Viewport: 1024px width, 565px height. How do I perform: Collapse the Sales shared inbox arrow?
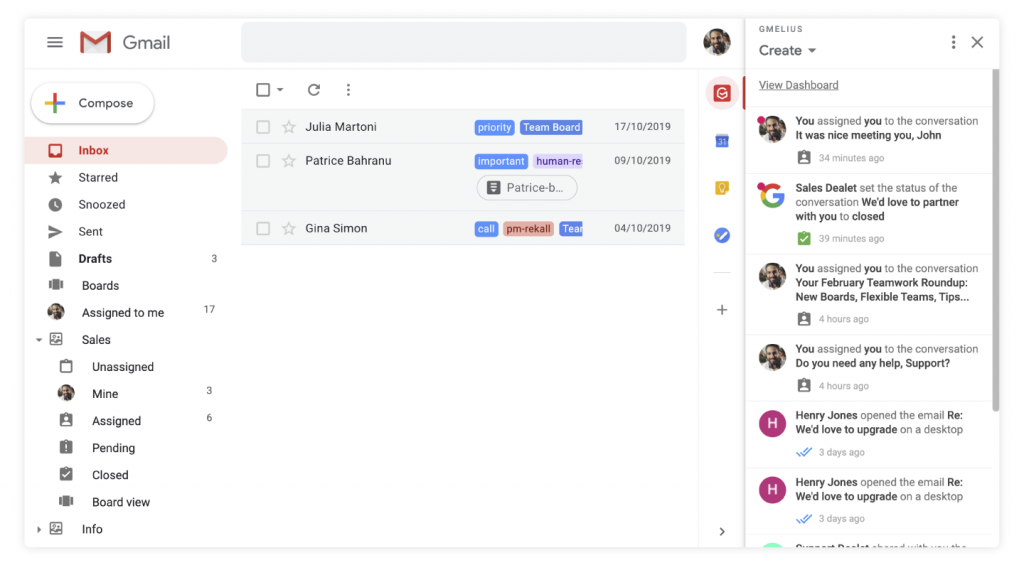(x=39, y=340)
